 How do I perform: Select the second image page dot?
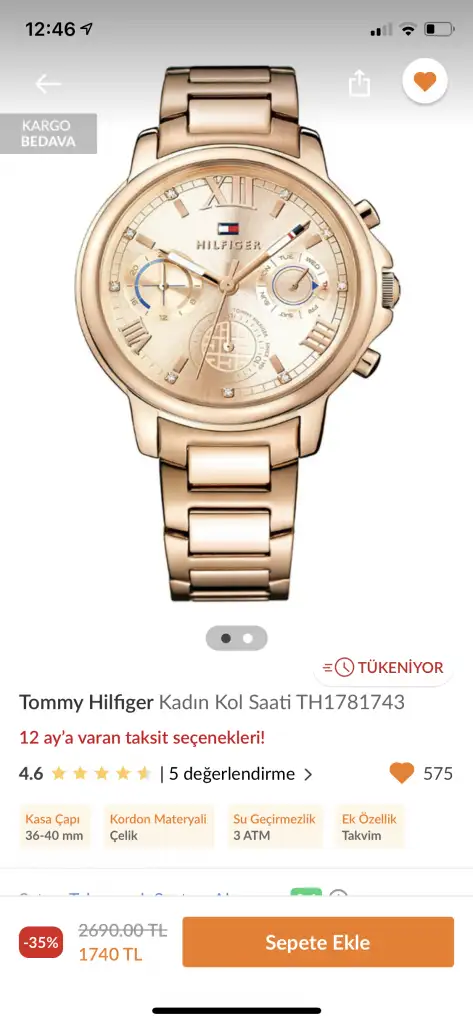248,638
